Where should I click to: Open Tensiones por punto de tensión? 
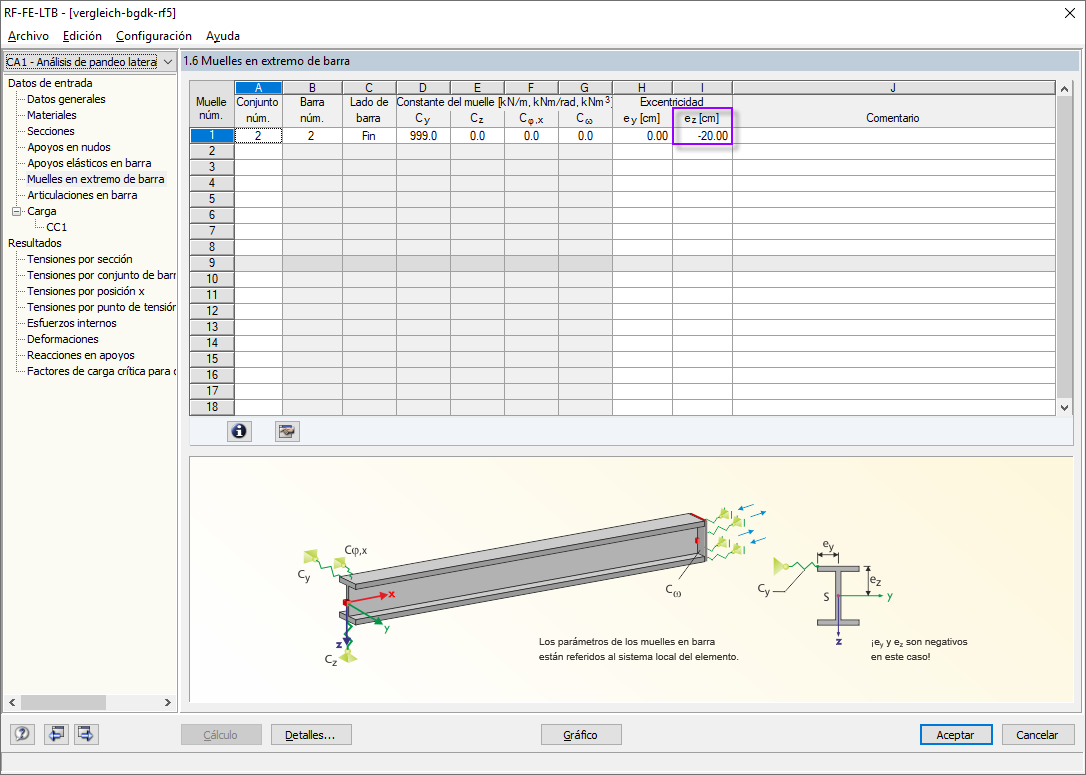(101, 307)
